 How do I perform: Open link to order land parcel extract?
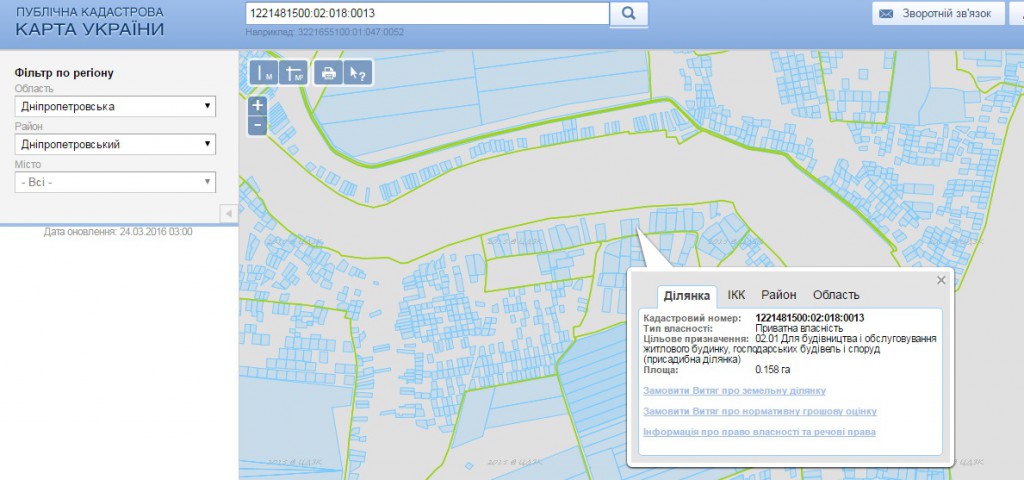click(735, 390)
